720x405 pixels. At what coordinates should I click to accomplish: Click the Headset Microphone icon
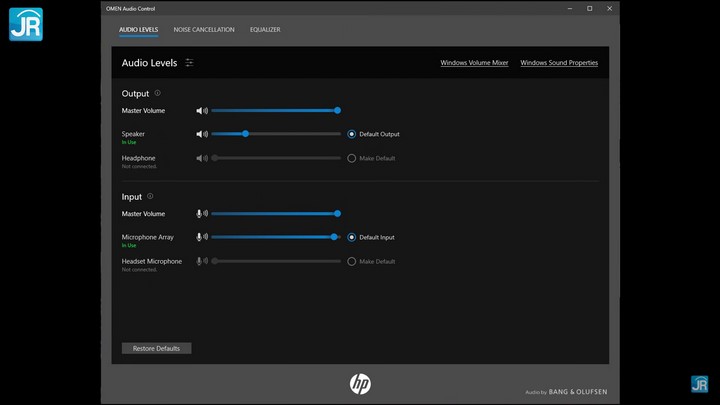point(202,262)
